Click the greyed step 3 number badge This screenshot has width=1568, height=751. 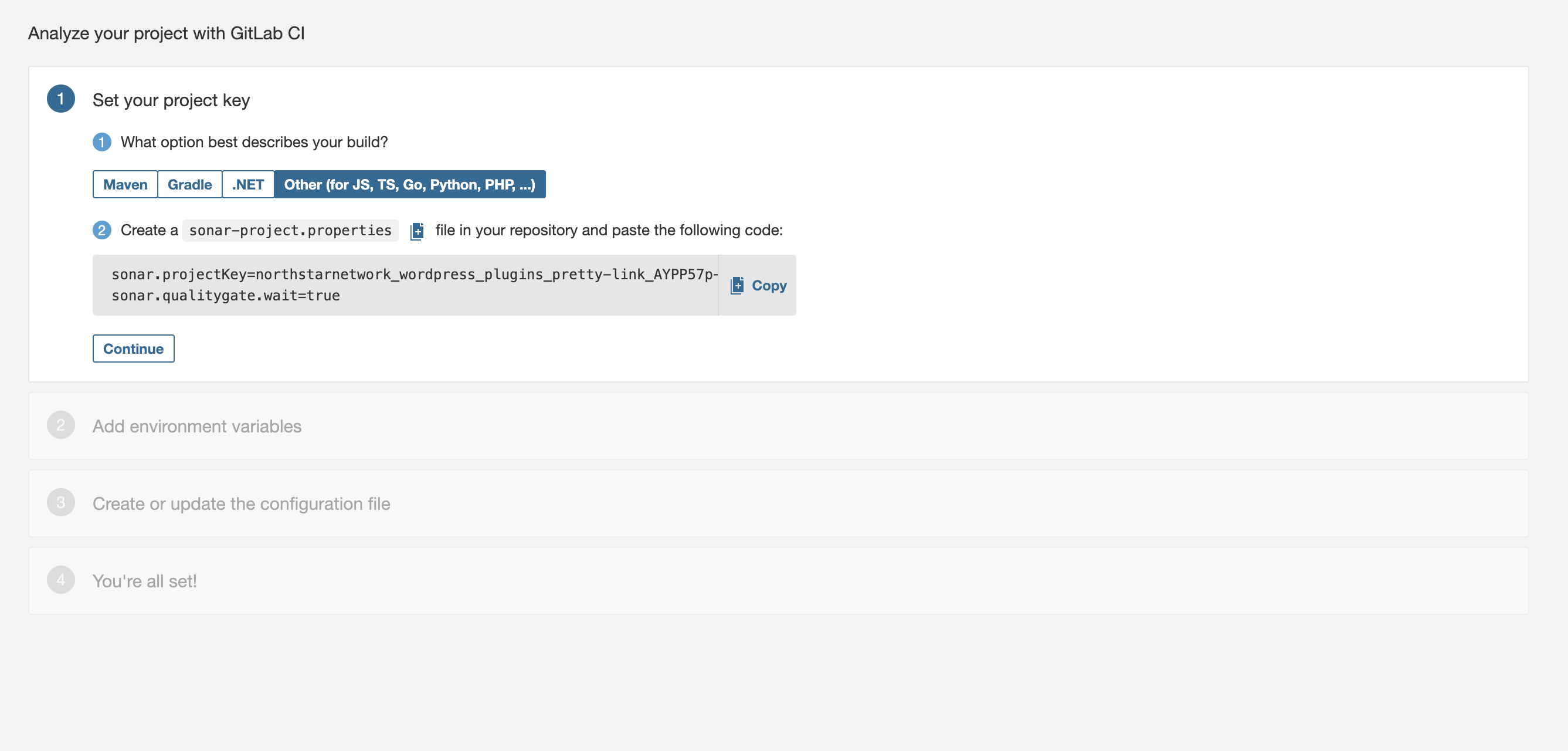(x=61, y=502)
